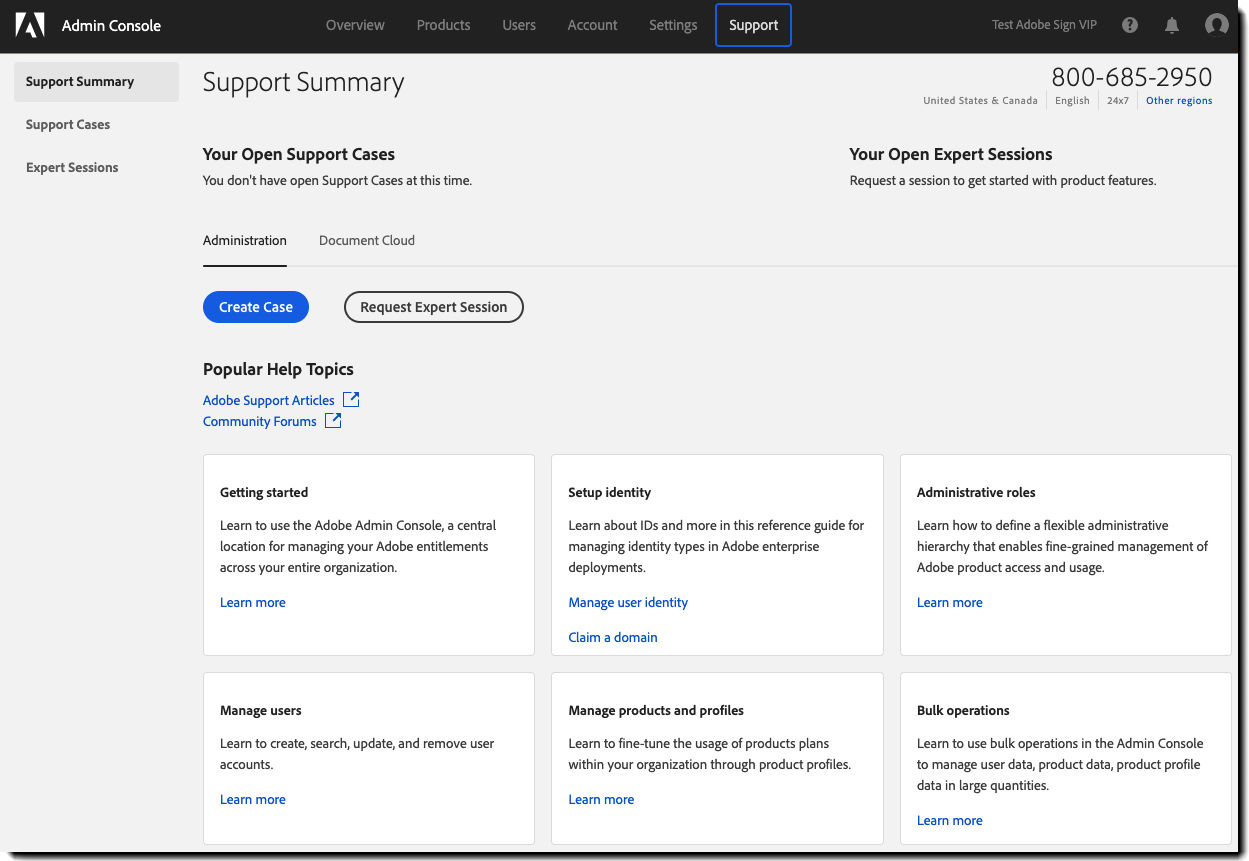Click the United States & Canada label

click(x=980, y=101)
